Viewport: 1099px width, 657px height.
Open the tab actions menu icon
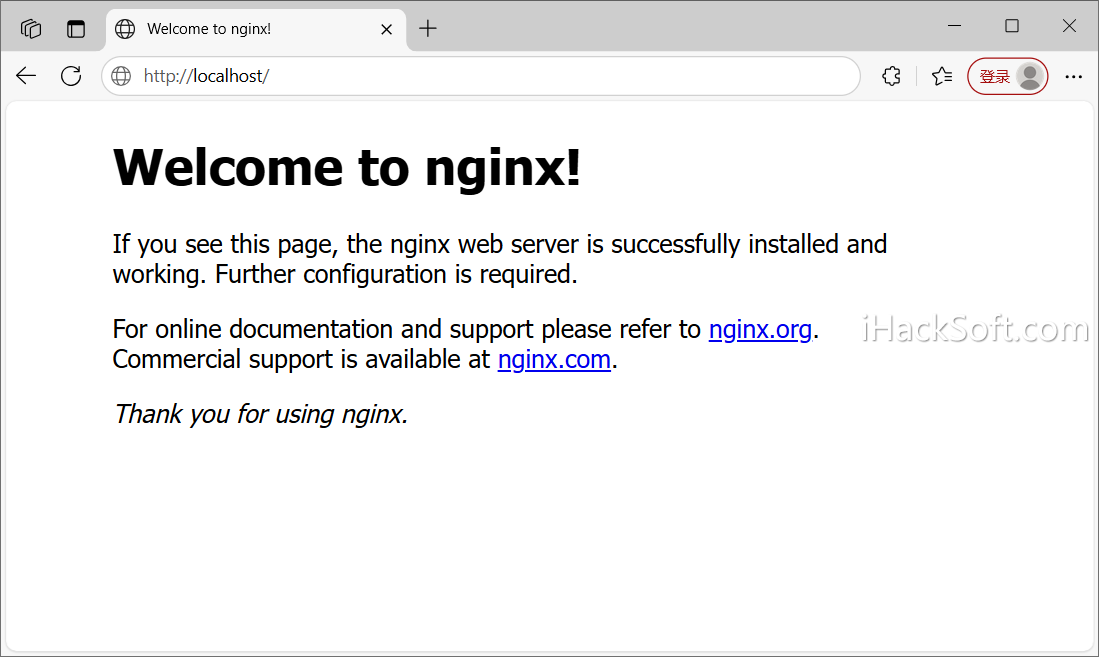tap(76, 29)
